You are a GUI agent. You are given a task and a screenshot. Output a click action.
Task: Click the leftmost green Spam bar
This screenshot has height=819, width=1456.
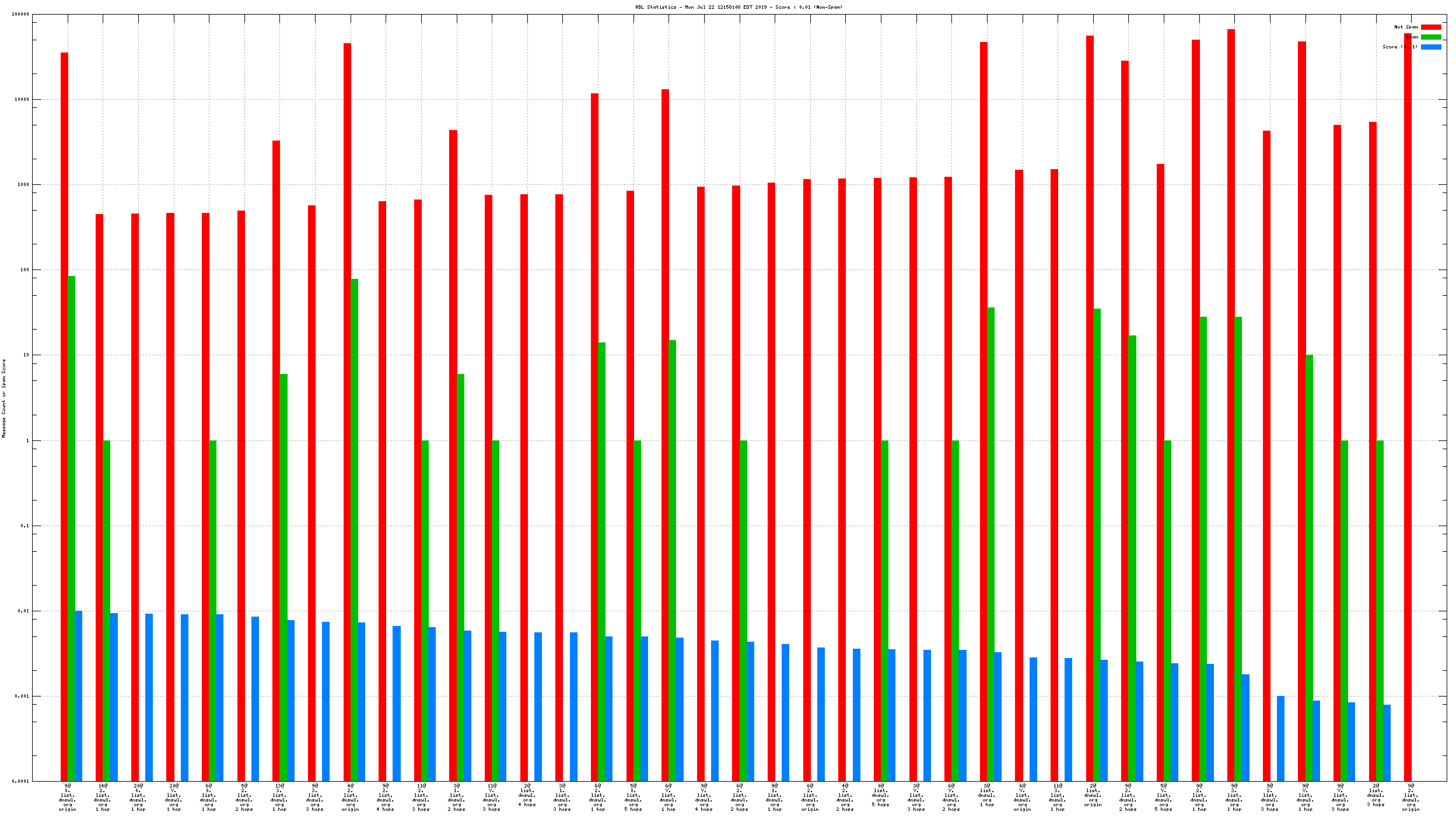(71, 525)
